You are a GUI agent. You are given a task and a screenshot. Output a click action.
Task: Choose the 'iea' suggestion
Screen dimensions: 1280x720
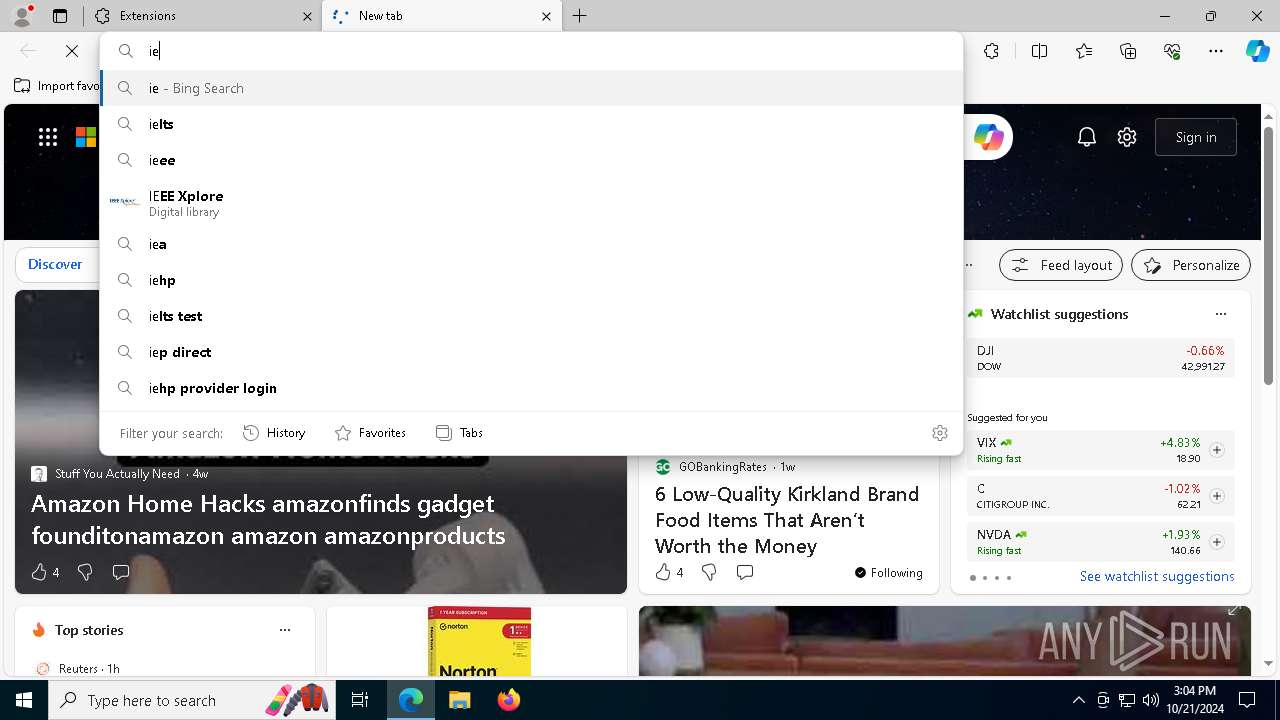(x=531, y=244)
